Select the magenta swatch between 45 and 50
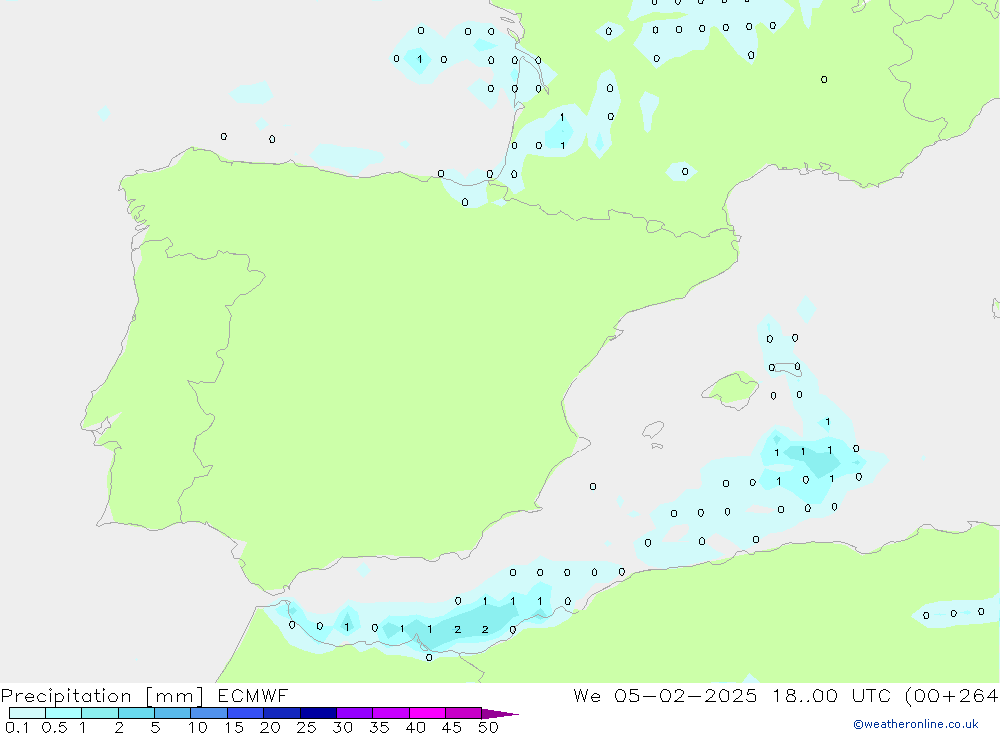The image size is (1000, 733). pos(463,713)
